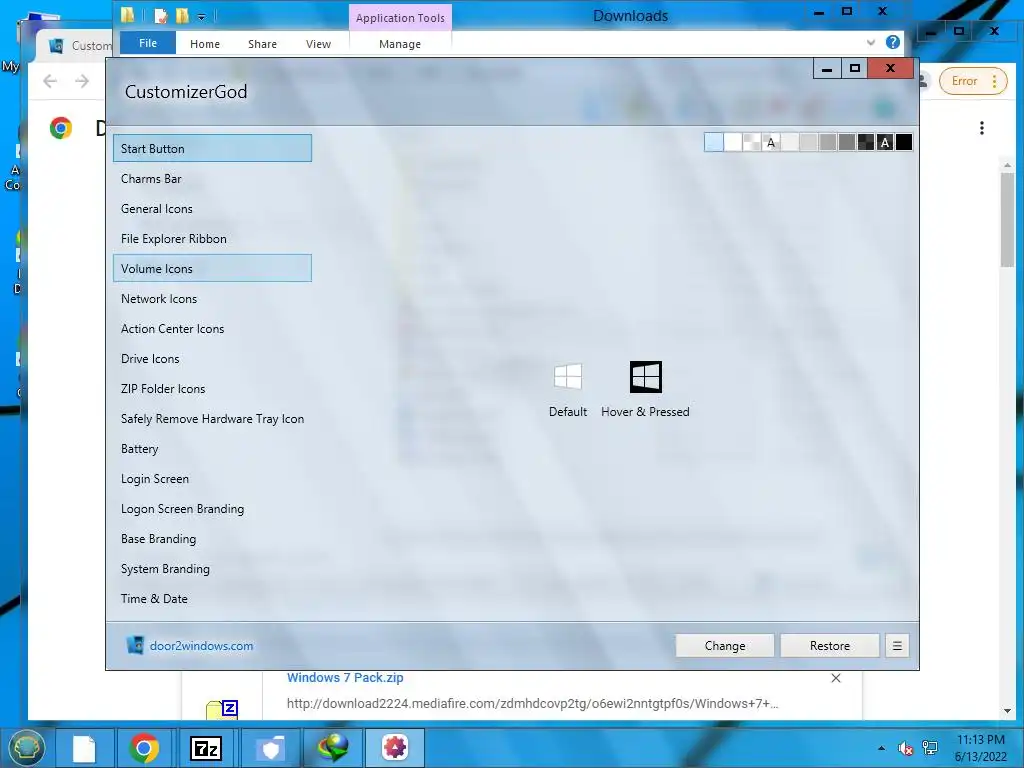
Task: Select Action Center Icons category
Action: (212, 328)
